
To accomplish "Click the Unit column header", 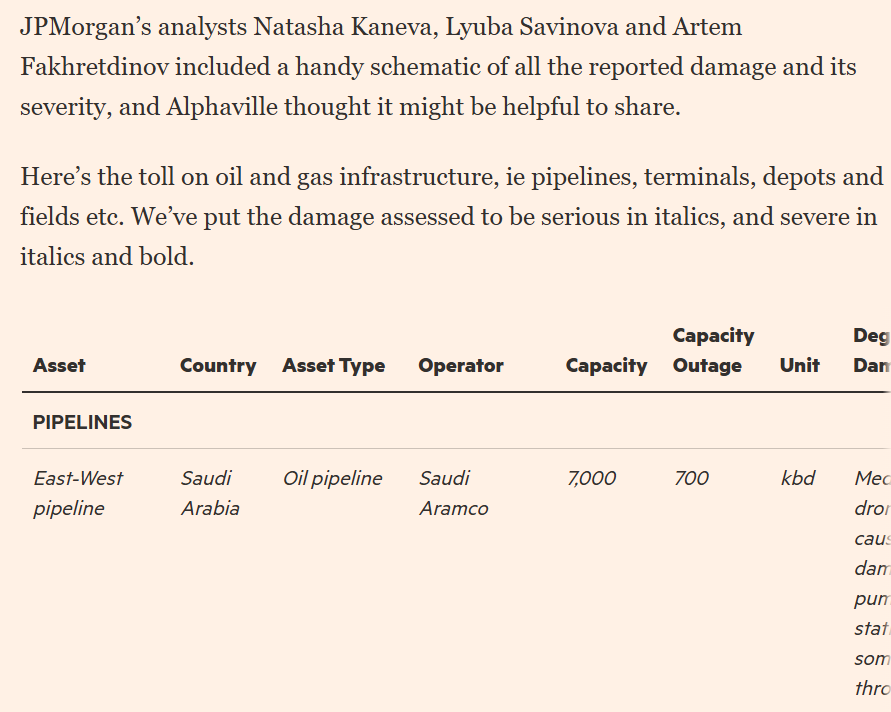I will [x=799, y=366].
